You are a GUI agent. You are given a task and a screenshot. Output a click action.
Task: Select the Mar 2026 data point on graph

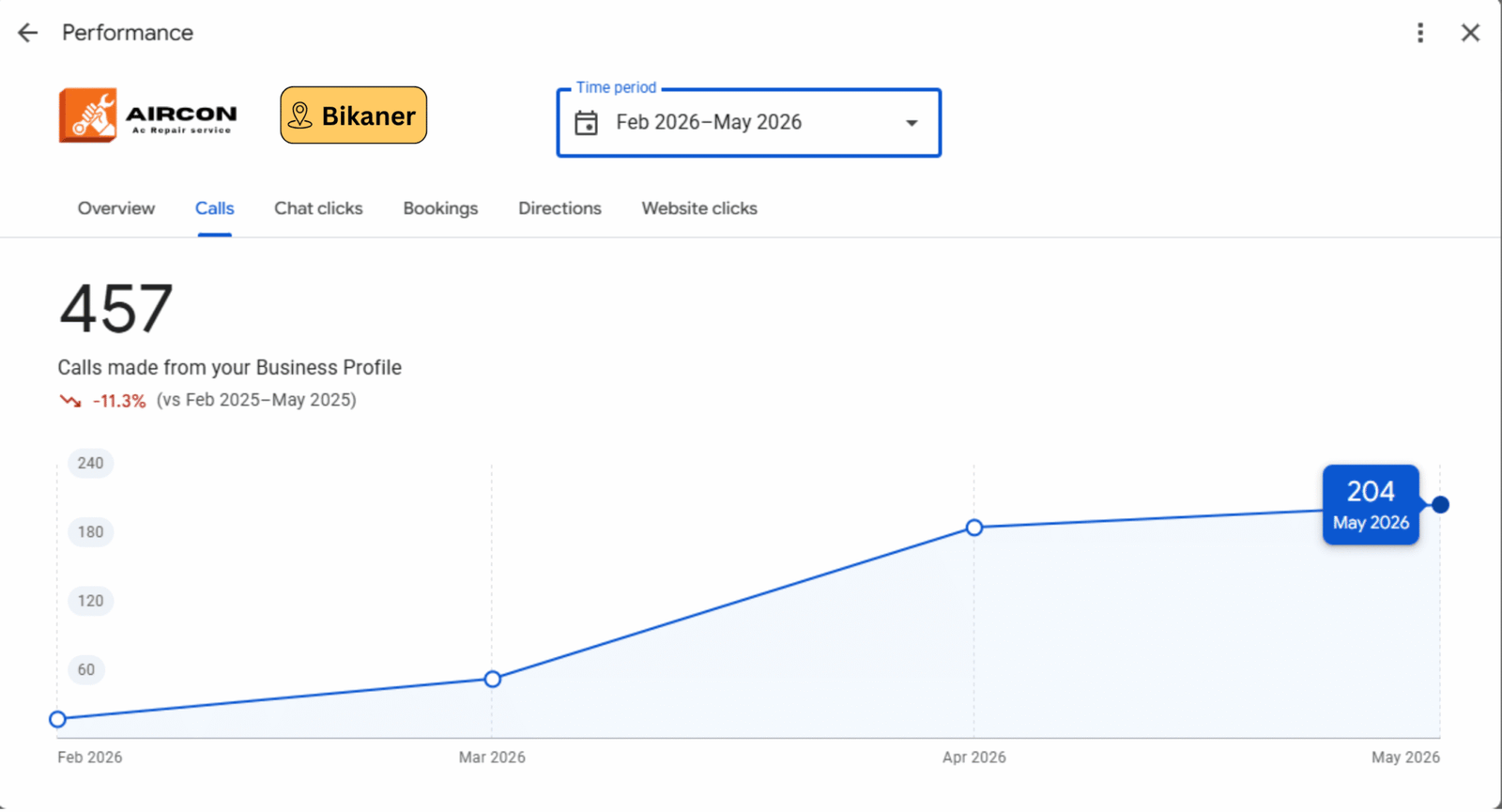[x=493, y=679]
